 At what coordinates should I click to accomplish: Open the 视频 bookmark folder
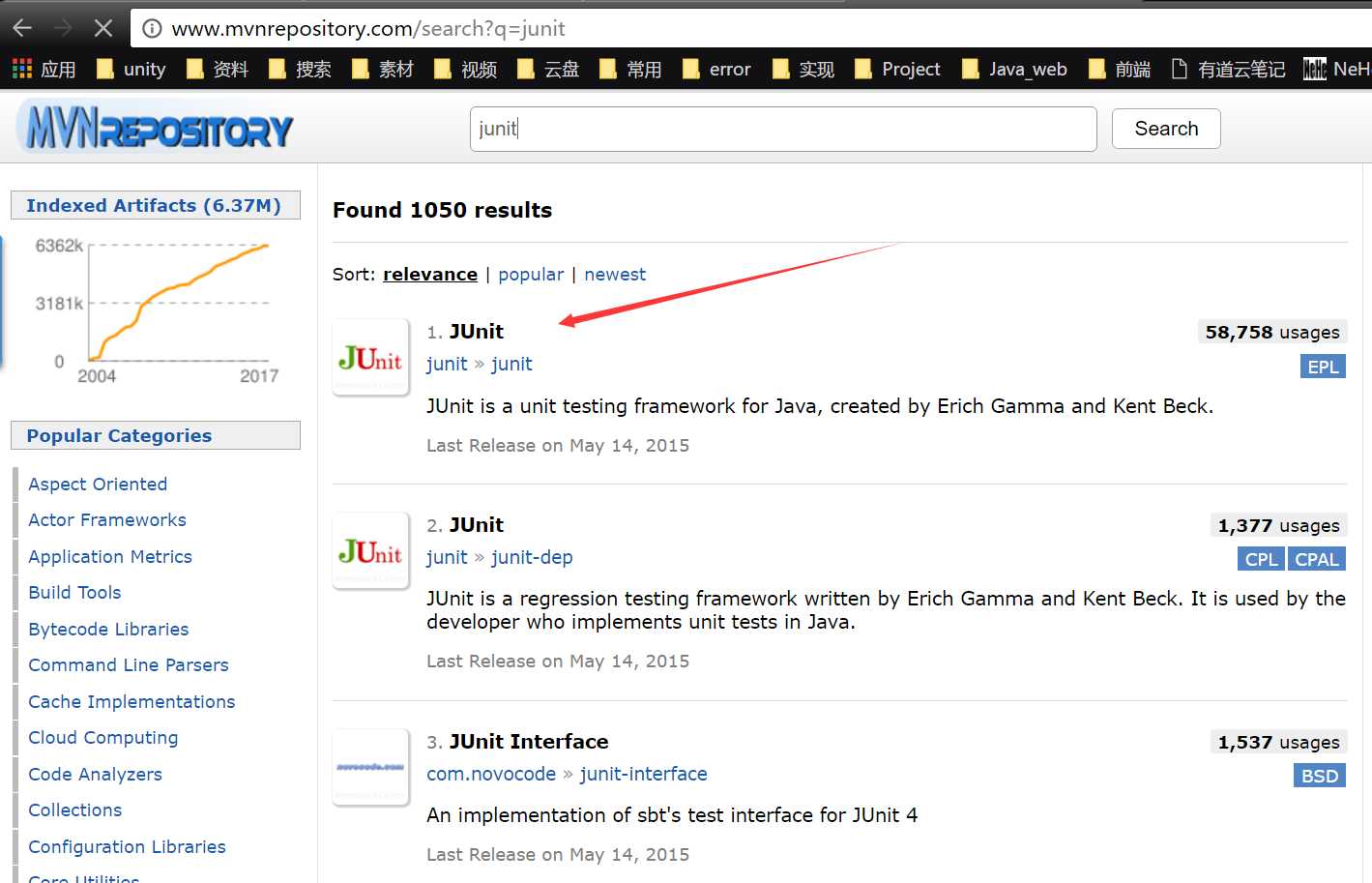[465, 69]
